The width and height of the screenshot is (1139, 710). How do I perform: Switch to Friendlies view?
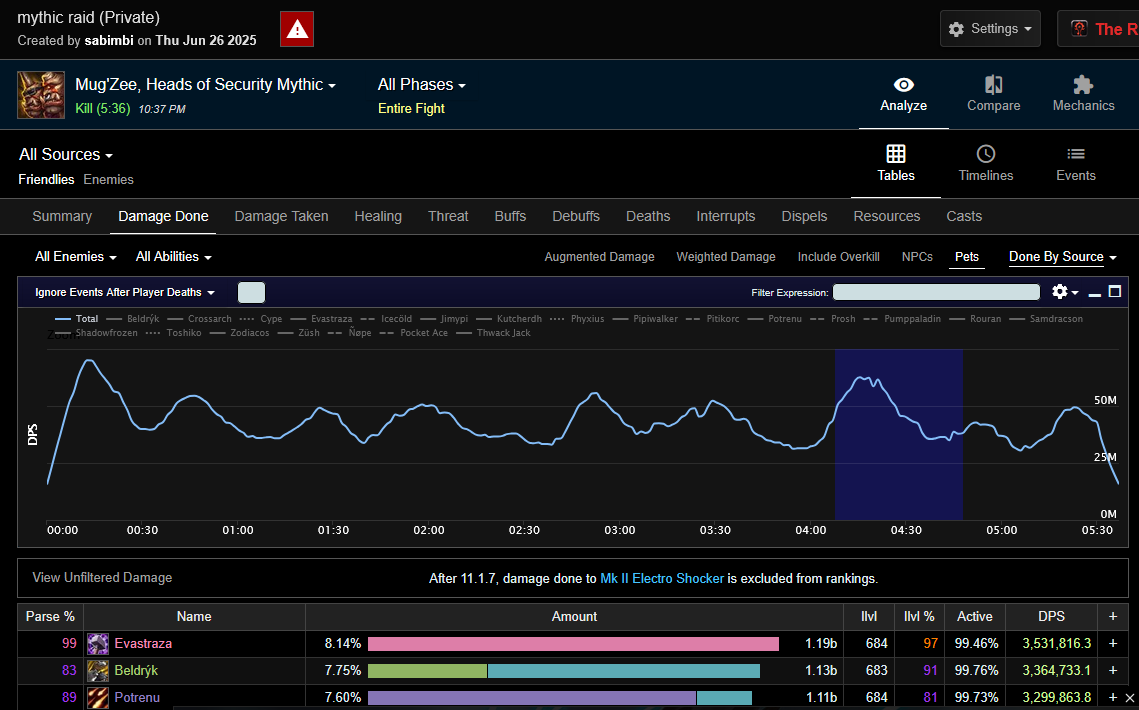point(46,179)
